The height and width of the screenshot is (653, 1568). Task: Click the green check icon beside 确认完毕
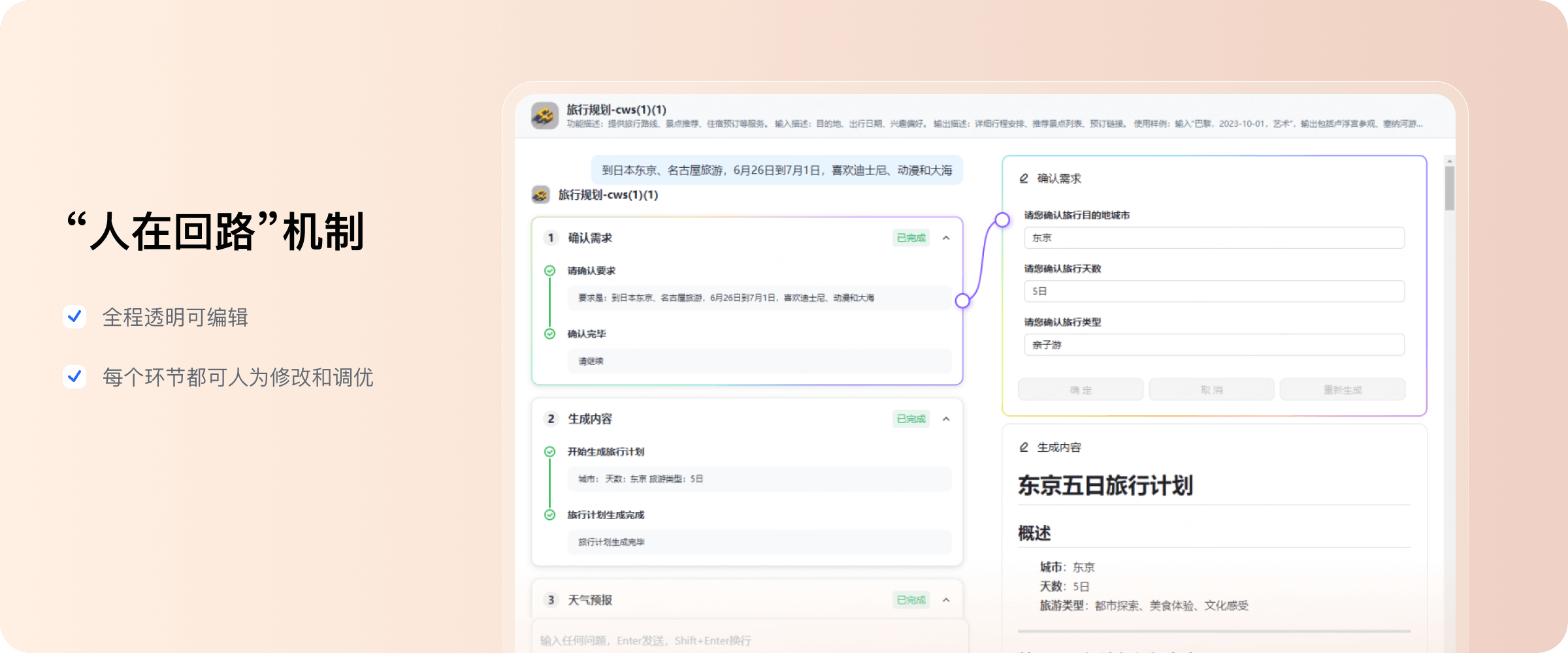click(x=550, y=334)
